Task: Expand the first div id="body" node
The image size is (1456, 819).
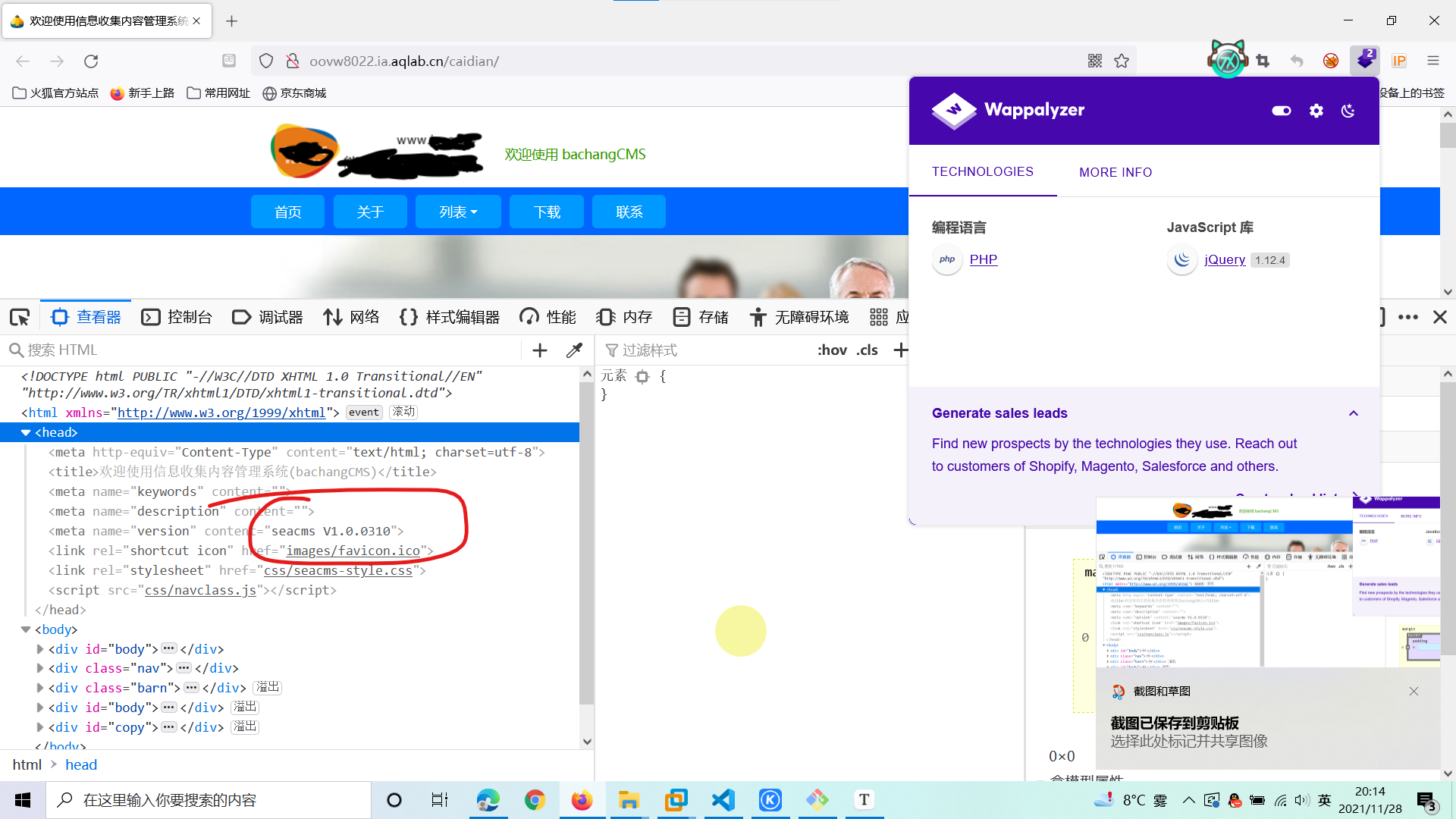Action: (40, 649)
